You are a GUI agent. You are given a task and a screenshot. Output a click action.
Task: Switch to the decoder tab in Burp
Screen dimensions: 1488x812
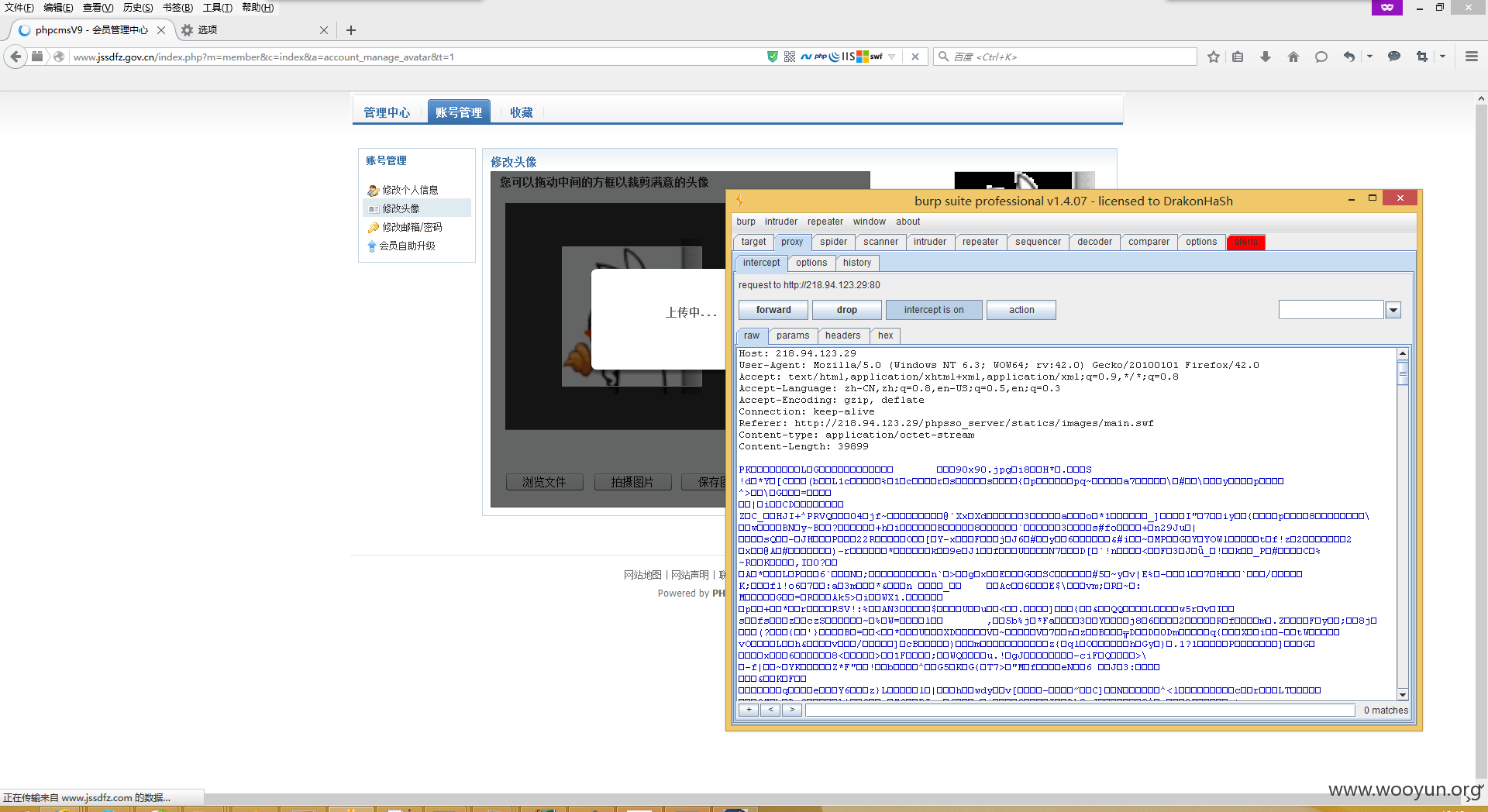coord(1094,242)
